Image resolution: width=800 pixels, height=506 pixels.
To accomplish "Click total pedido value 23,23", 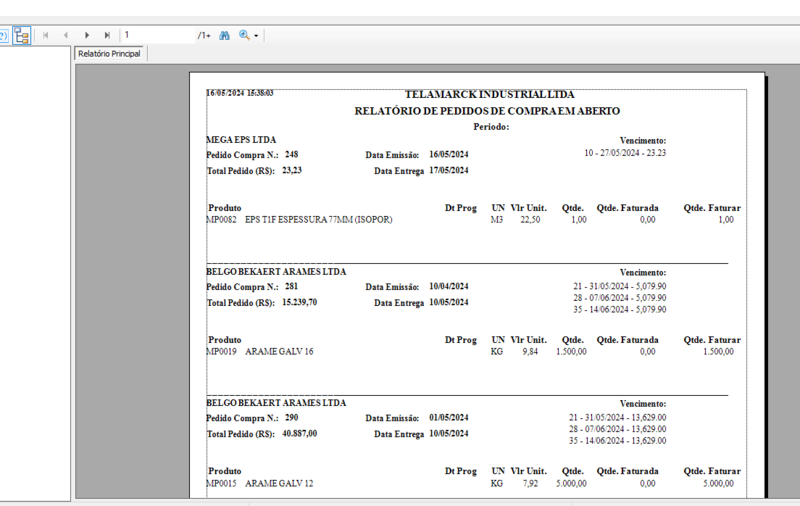I will click(x=292, y=170).
